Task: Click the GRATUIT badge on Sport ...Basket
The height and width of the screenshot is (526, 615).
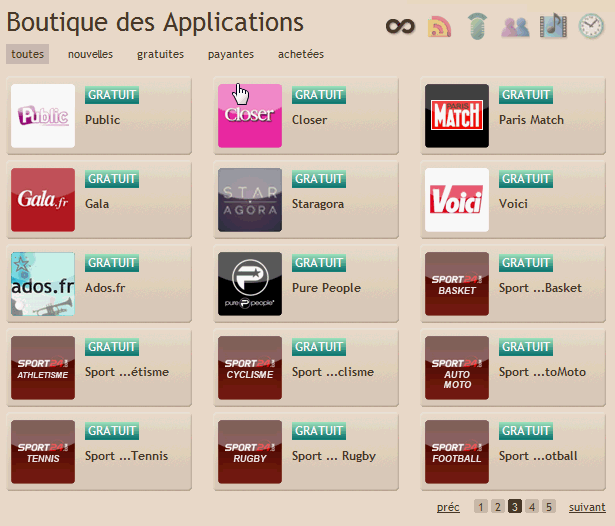Action: [526, 263]
